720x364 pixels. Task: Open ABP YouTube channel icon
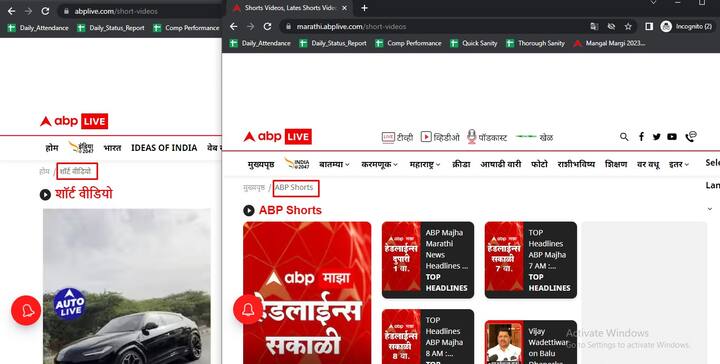[672, 137]
